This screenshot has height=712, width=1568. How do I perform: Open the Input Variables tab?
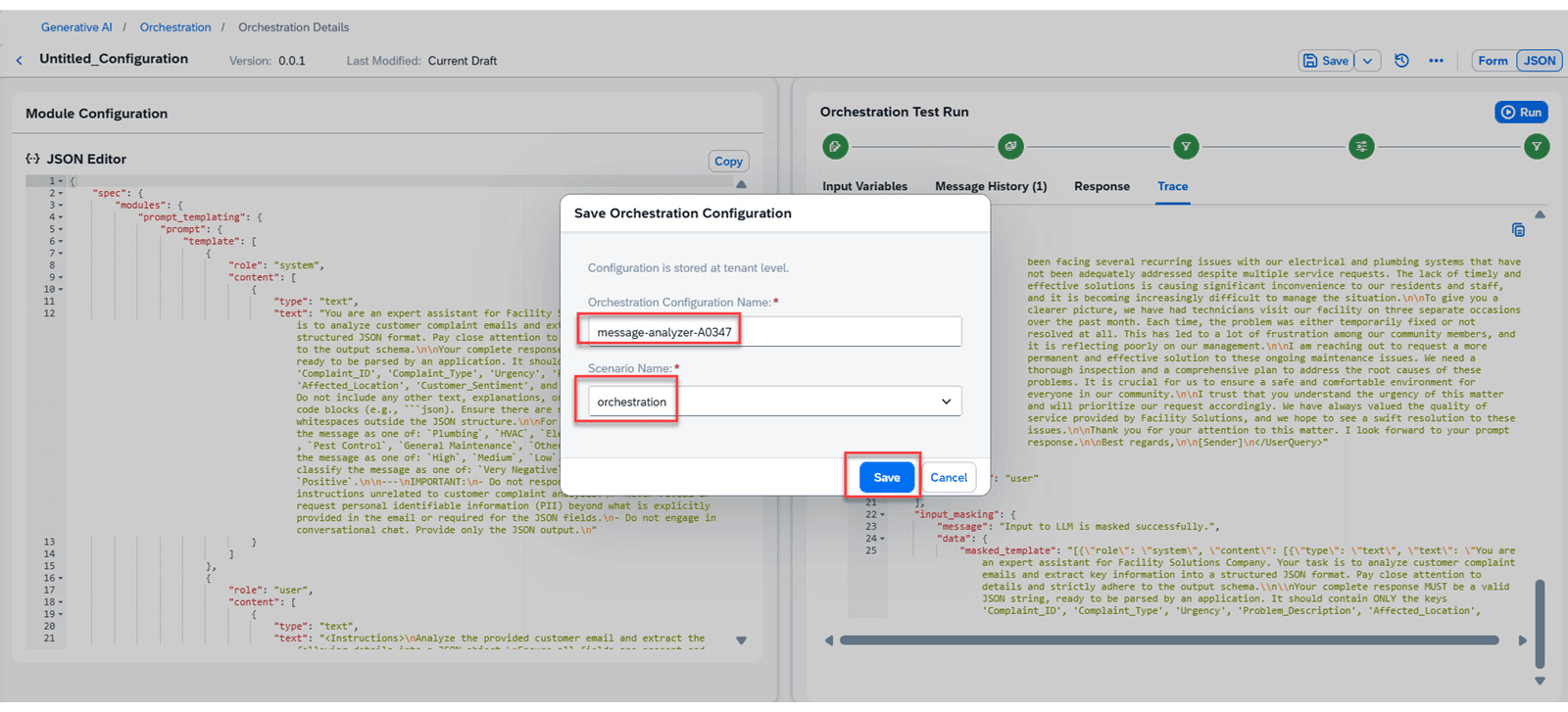tap(864, 186)
